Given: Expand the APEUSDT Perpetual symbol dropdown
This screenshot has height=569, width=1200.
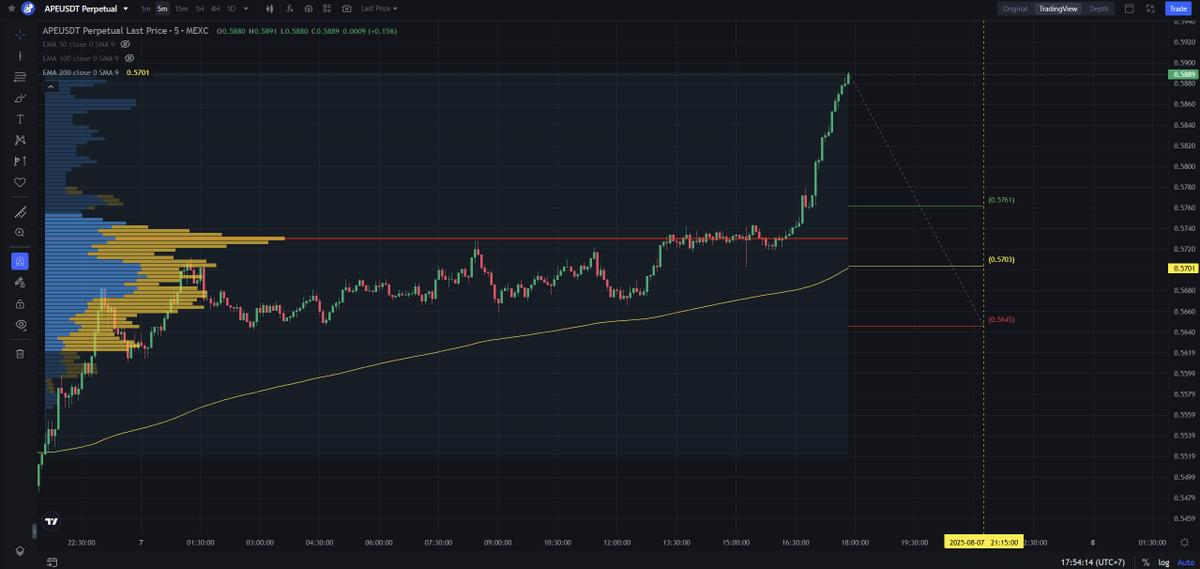Looking at the screenshot, I should tap(126, 8).
